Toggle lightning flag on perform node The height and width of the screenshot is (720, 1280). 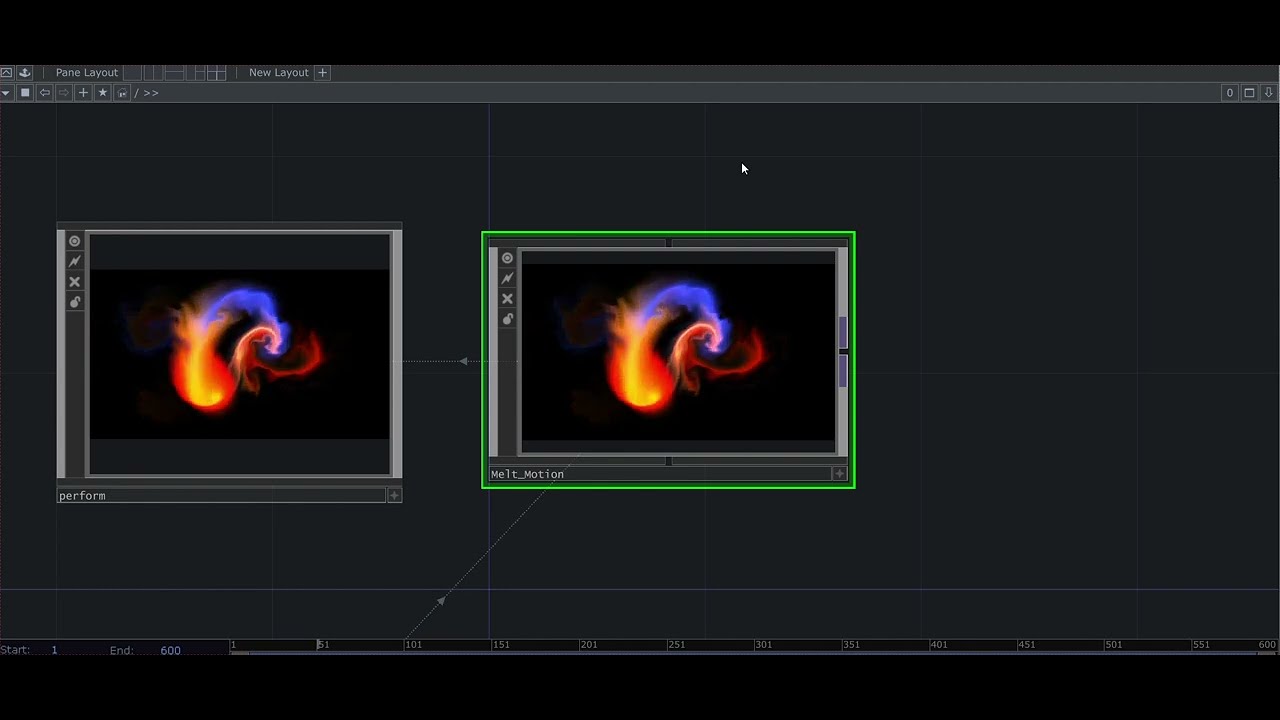[x=74, y=261]
